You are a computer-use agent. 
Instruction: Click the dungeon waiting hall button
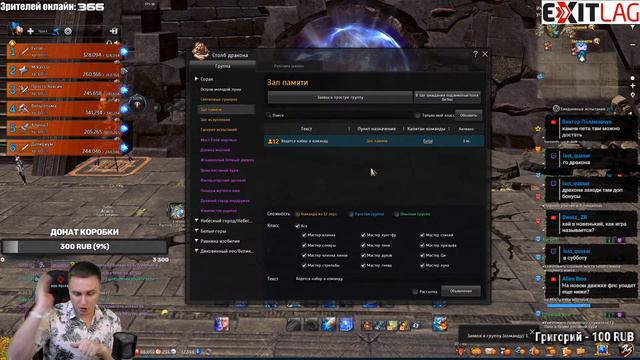tap(447, 98)
